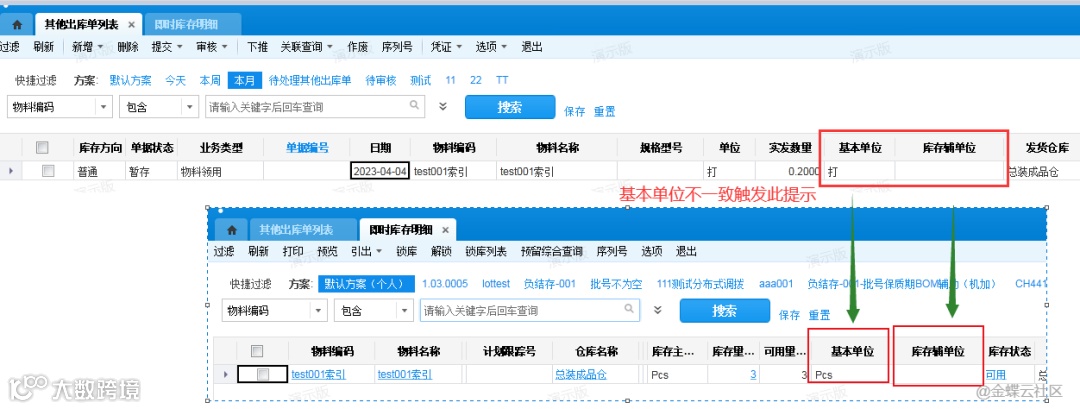Expand double-chevron filters in 其他出库单列表 window
Image resolution: width=1080 pixels, height=409 pixels.
443,107
